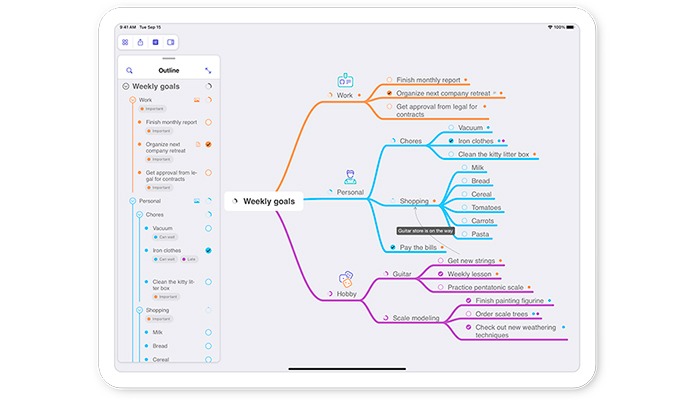Check Milk task circle in outline

[x=208, y=333]
